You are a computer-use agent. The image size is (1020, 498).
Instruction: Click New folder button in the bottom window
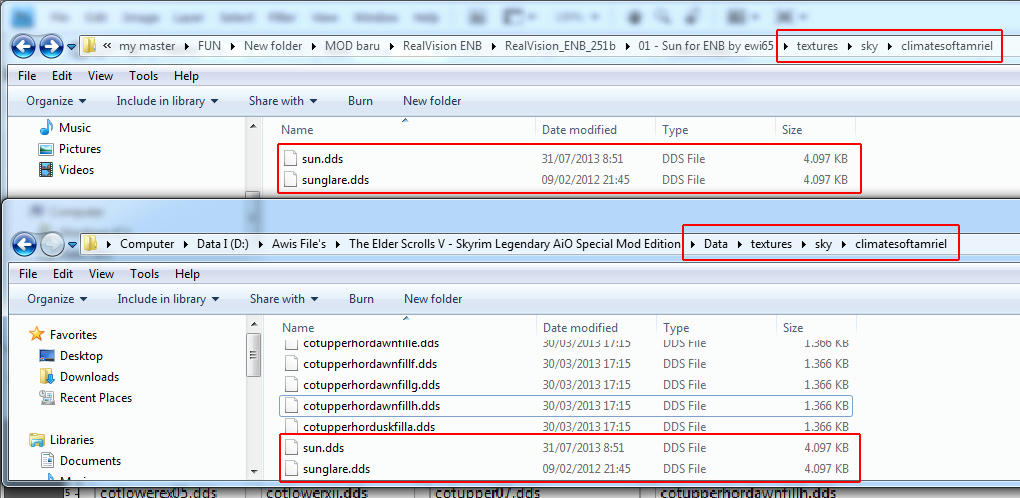(433, 299)
